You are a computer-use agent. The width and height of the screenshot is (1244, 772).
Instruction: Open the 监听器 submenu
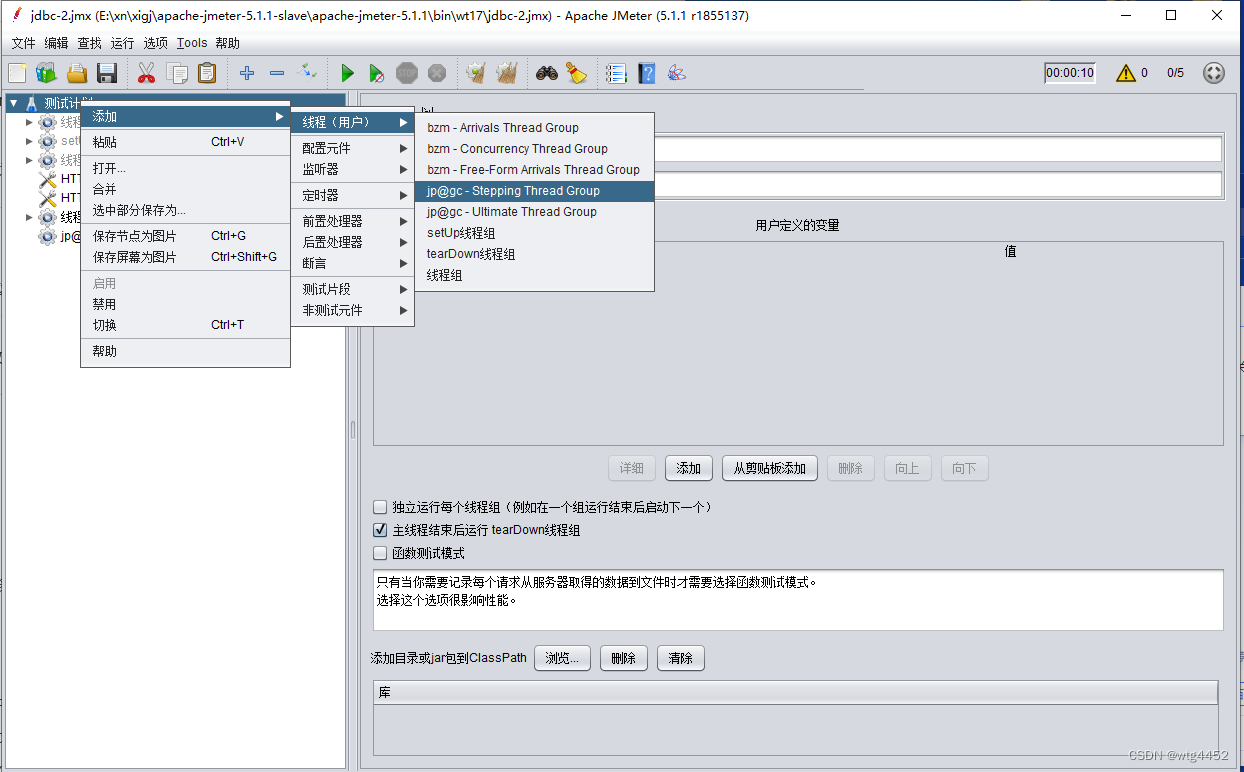coord(352,169)
